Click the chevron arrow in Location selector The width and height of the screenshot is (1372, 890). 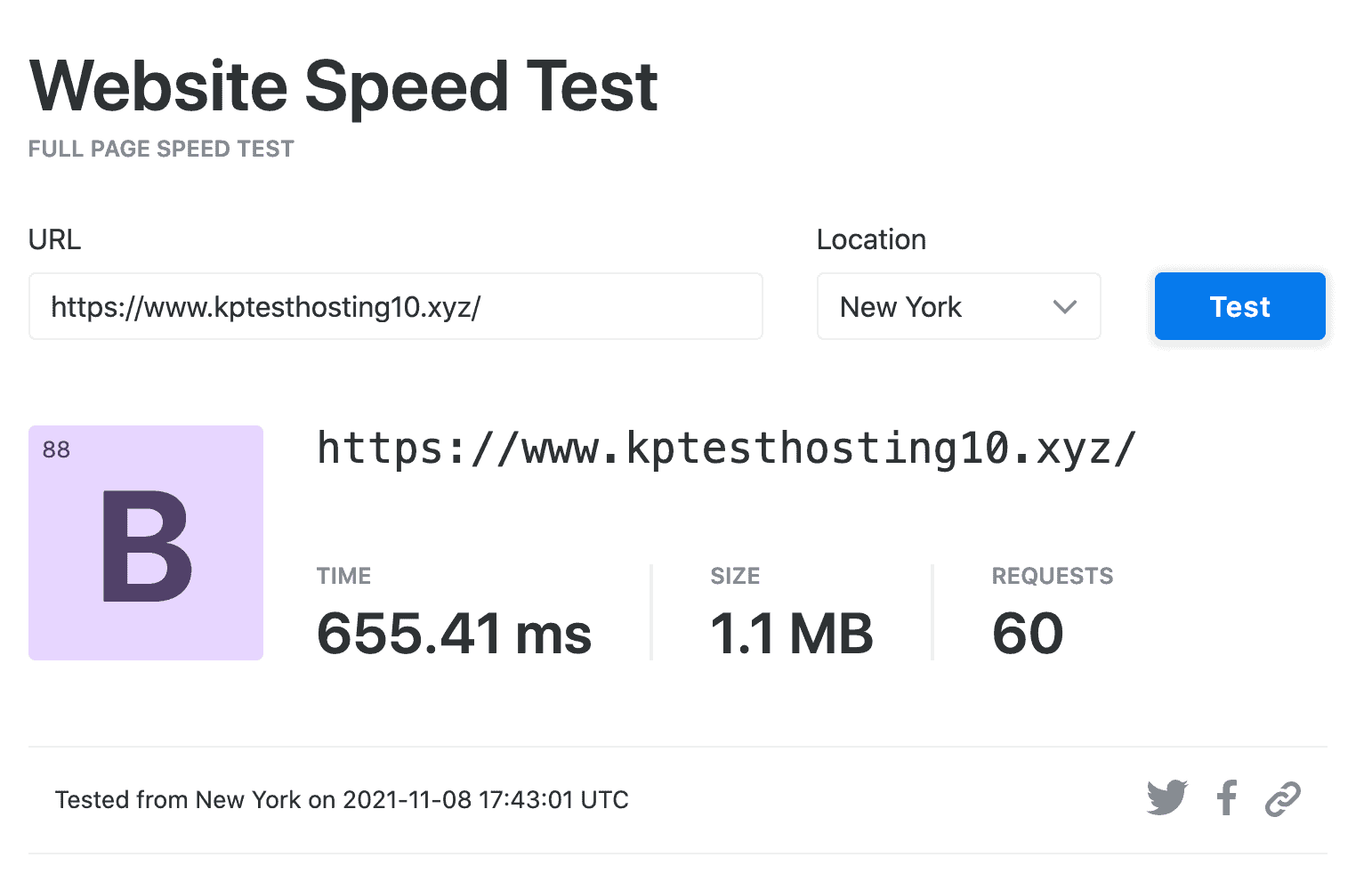click(x=1064, y=307)
